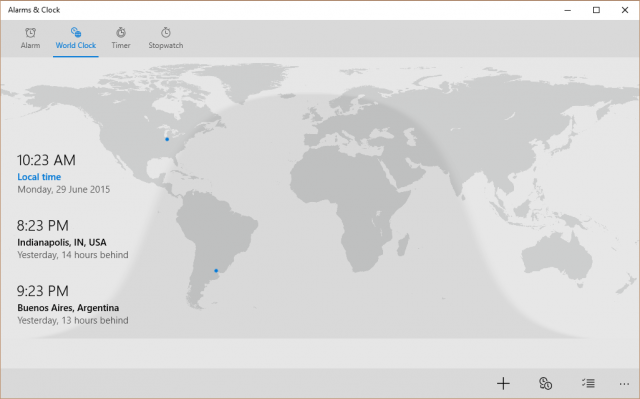Image resolution: width=640 pixels, height=399 pixels.
Task: Minimize the Alarms & Clock window
Action: click(567, 10)
